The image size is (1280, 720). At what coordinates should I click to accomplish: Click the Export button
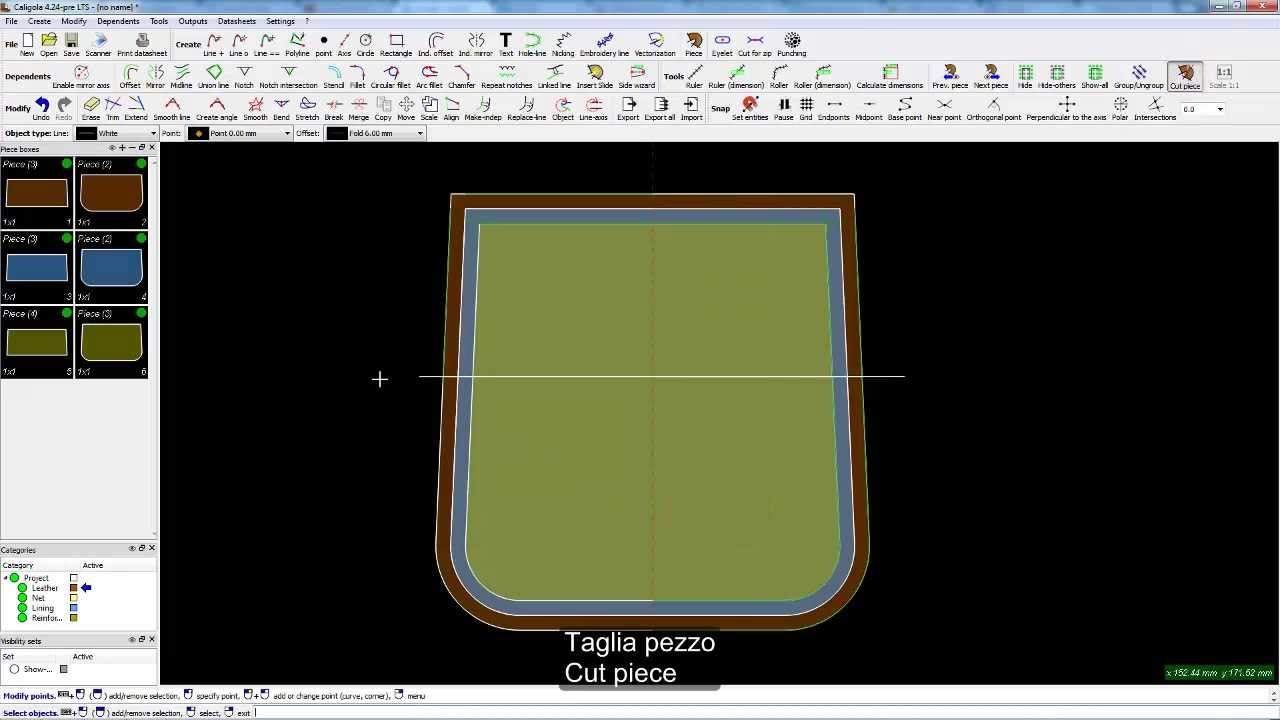tap(628, 109)
